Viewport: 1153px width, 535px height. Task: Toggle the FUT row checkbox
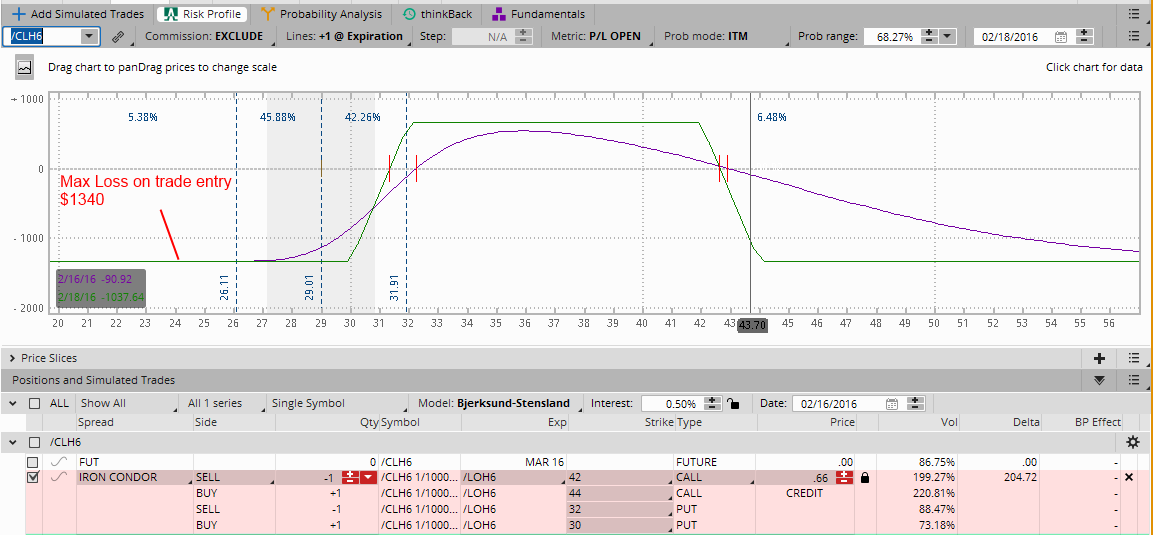(32, 462)
